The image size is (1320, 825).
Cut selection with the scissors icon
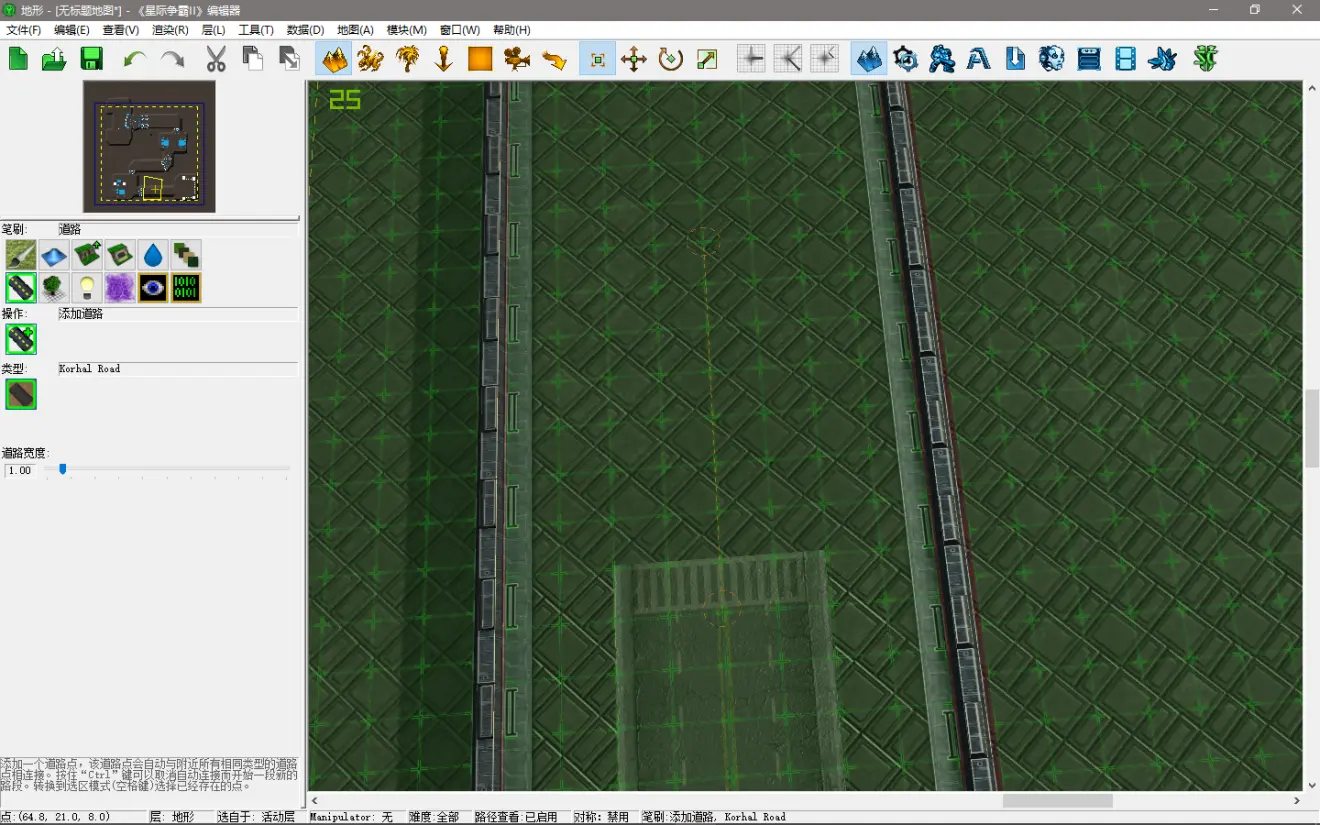pyautogui.click(x=216, y=59)
